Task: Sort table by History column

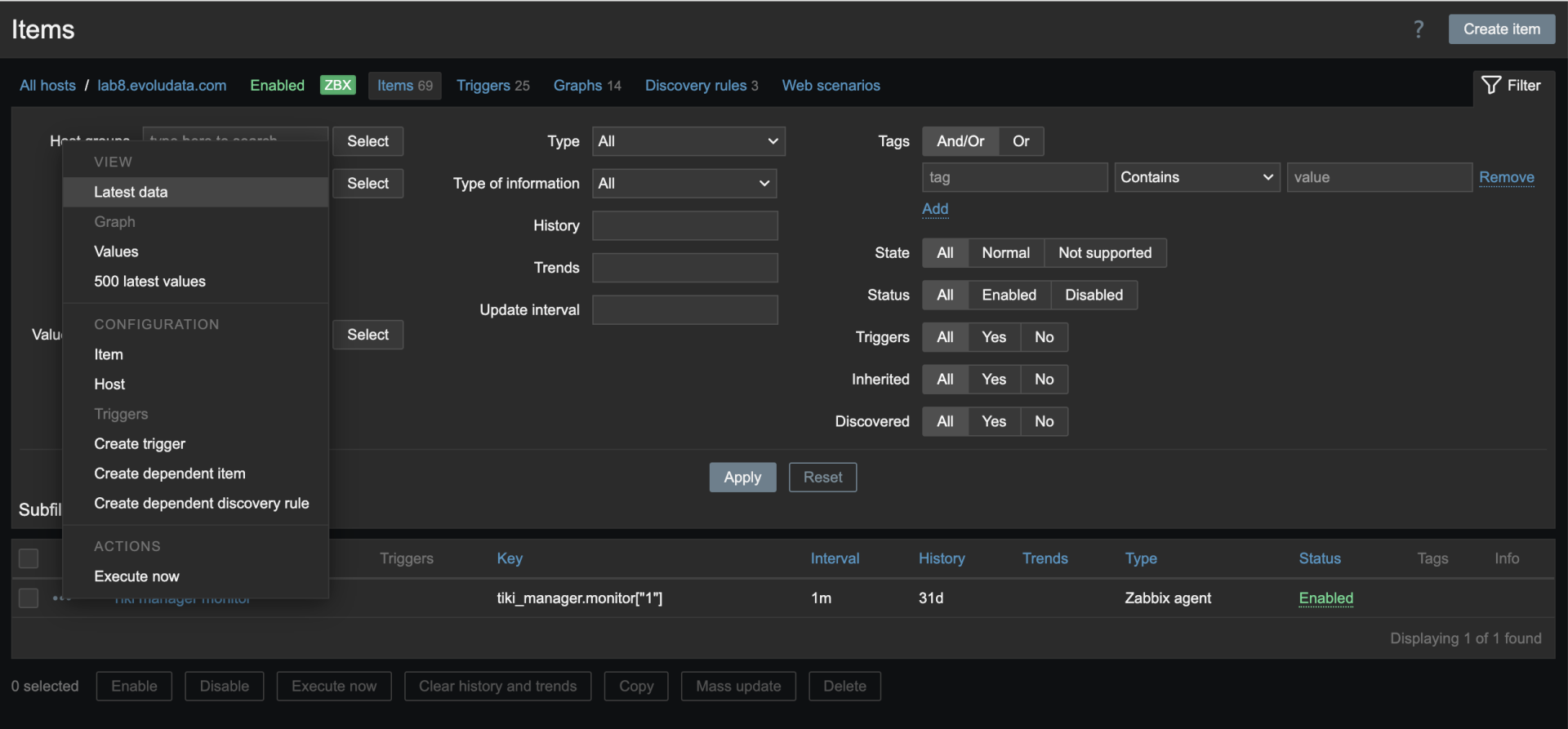Action: 942,558
